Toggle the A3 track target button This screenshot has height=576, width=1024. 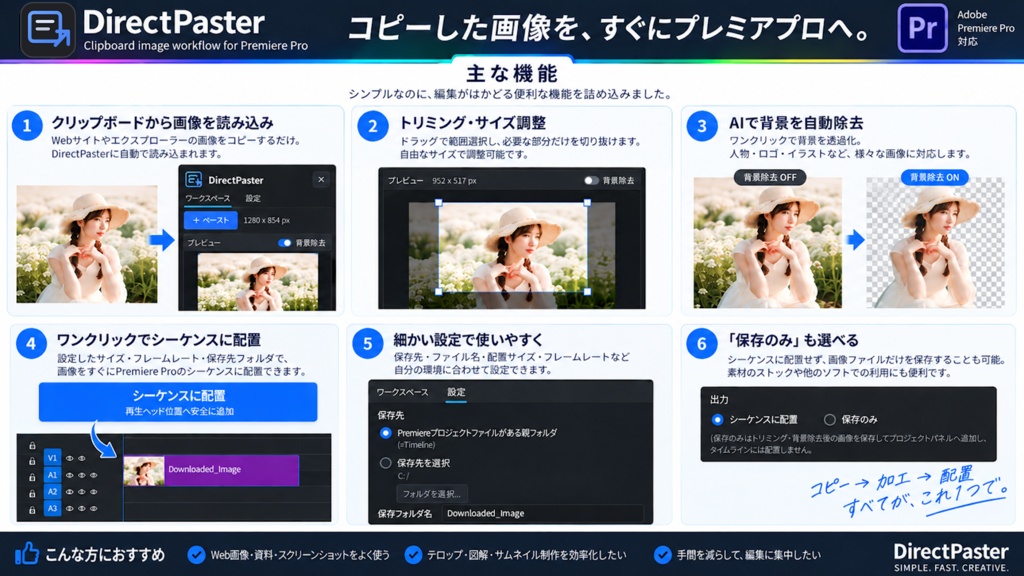pyautogui.click(x=52, y=508)
